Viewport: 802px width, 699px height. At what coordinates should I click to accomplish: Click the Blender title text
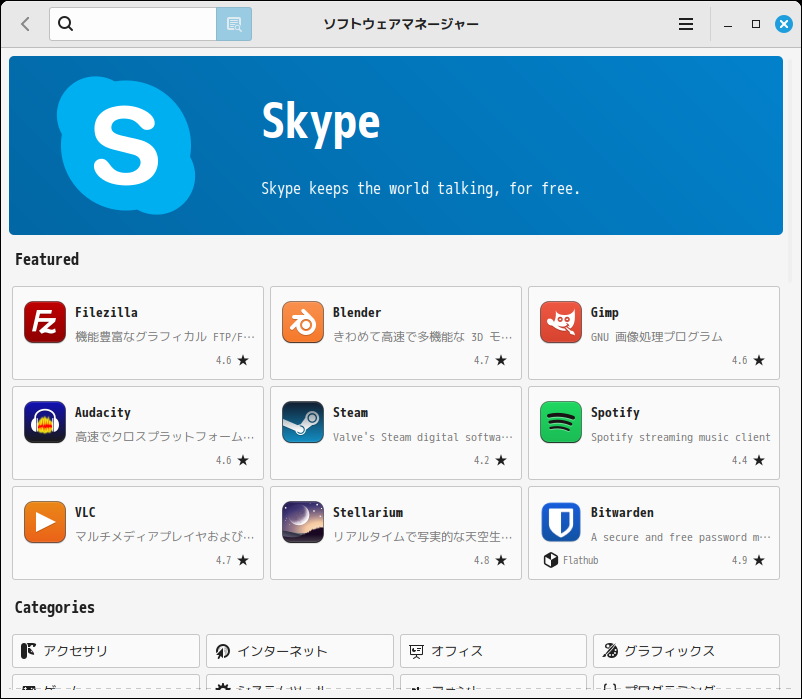[x=357, y=312]
